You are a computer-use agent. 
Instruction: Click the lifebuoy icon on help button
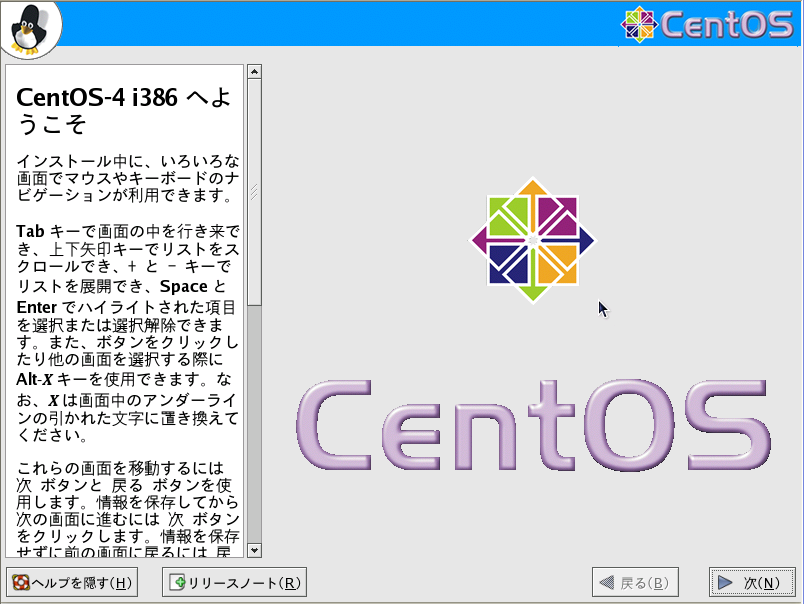pyautogui.click(x=21, y=582)
